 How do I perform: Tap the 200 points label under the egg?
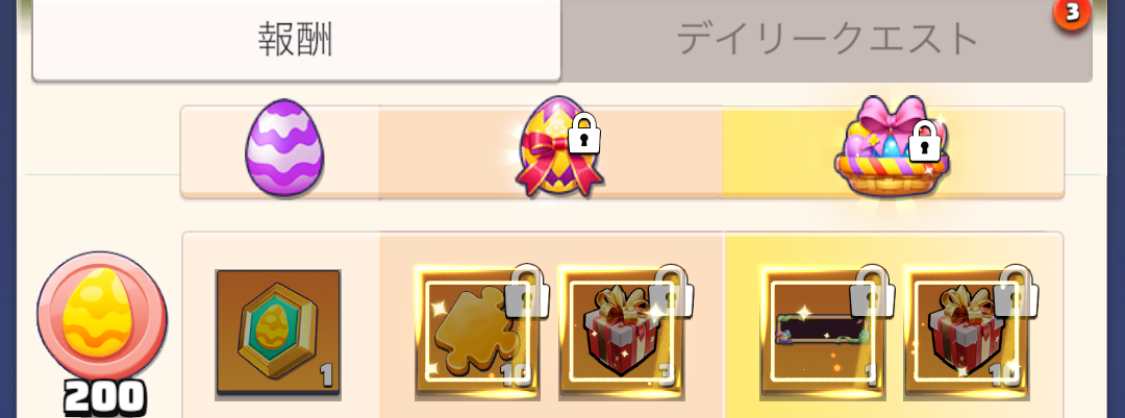click(105, 398)
